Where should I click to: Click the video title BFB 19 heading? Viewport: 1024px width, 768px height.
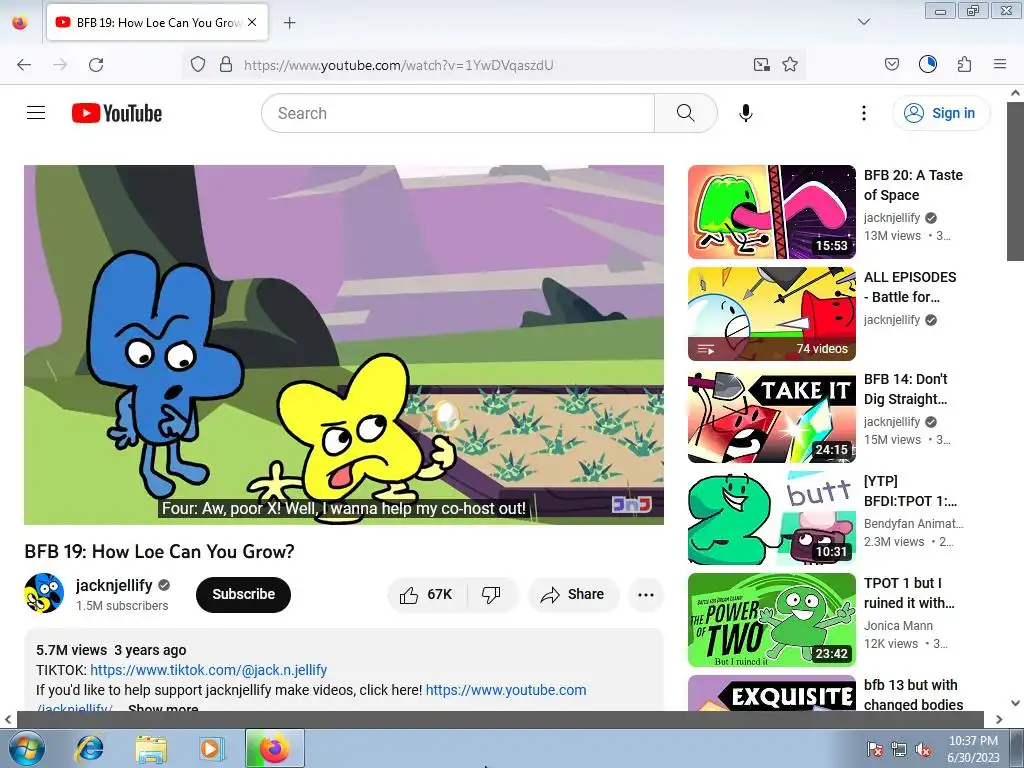(159, 551)
